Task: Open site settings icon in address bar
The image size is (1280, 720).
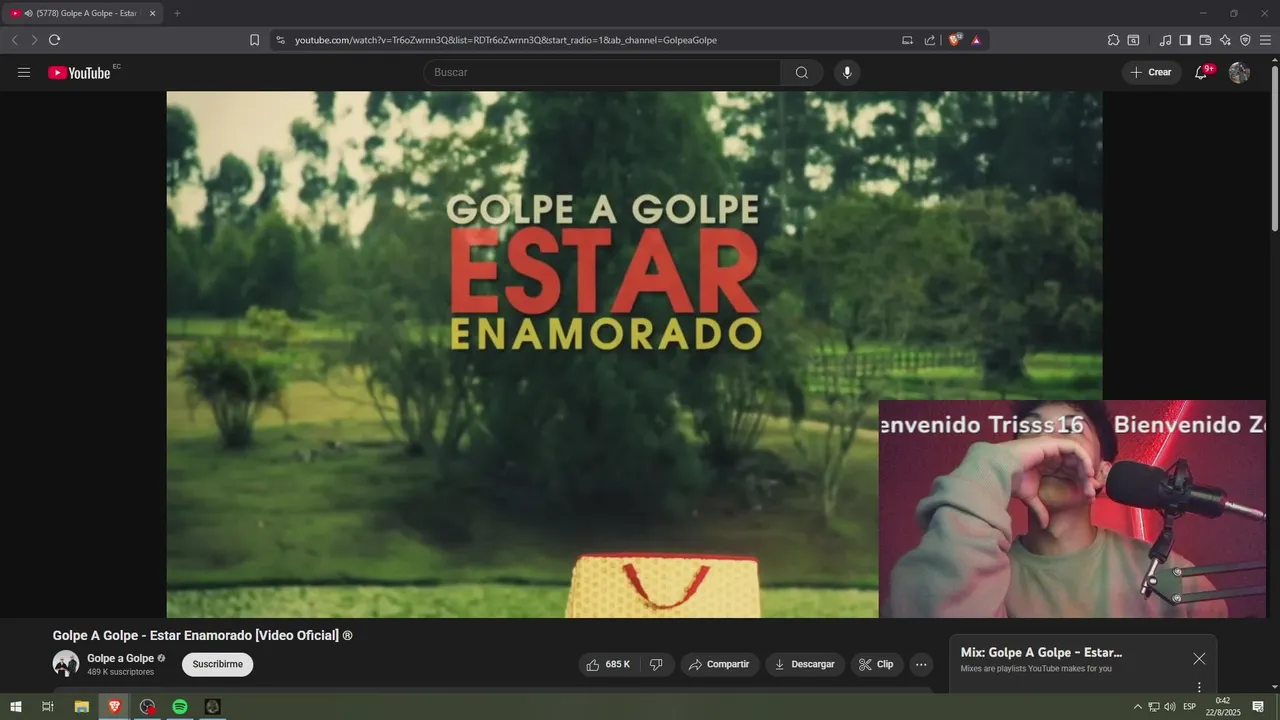Action: 280,40
